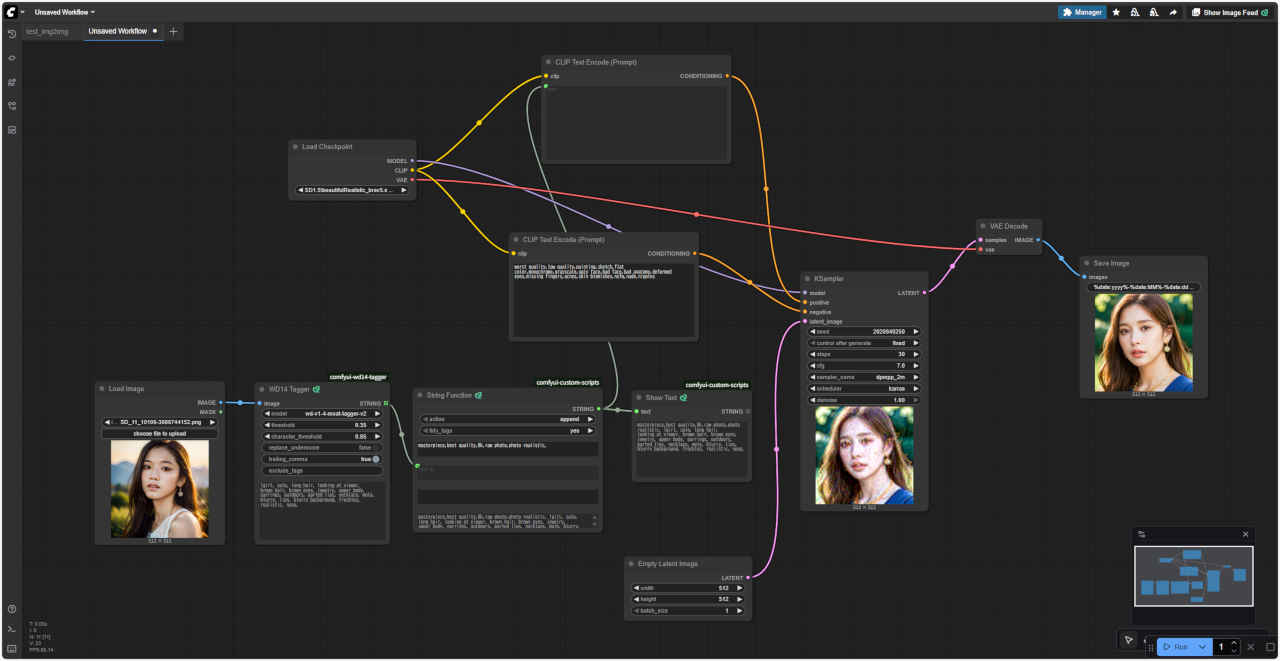Viewport: 1280px width, 661px height.
Task: Open sampler_name dropdown in KSampler
Action: tap(863, 377)
